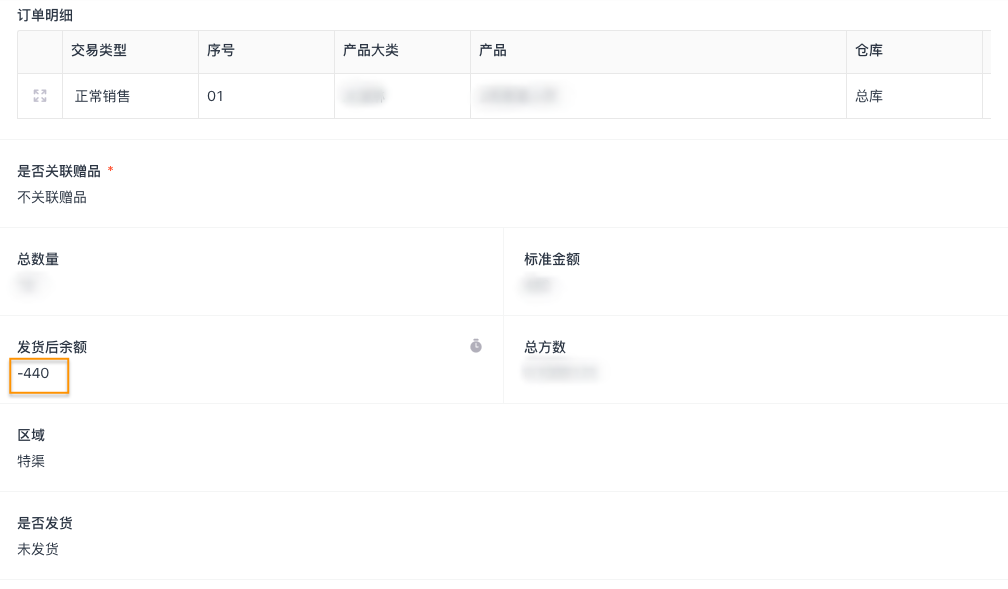
Task: Select the 01 sequence number cell
Action: pyautogui.click(x=215, y=96)
